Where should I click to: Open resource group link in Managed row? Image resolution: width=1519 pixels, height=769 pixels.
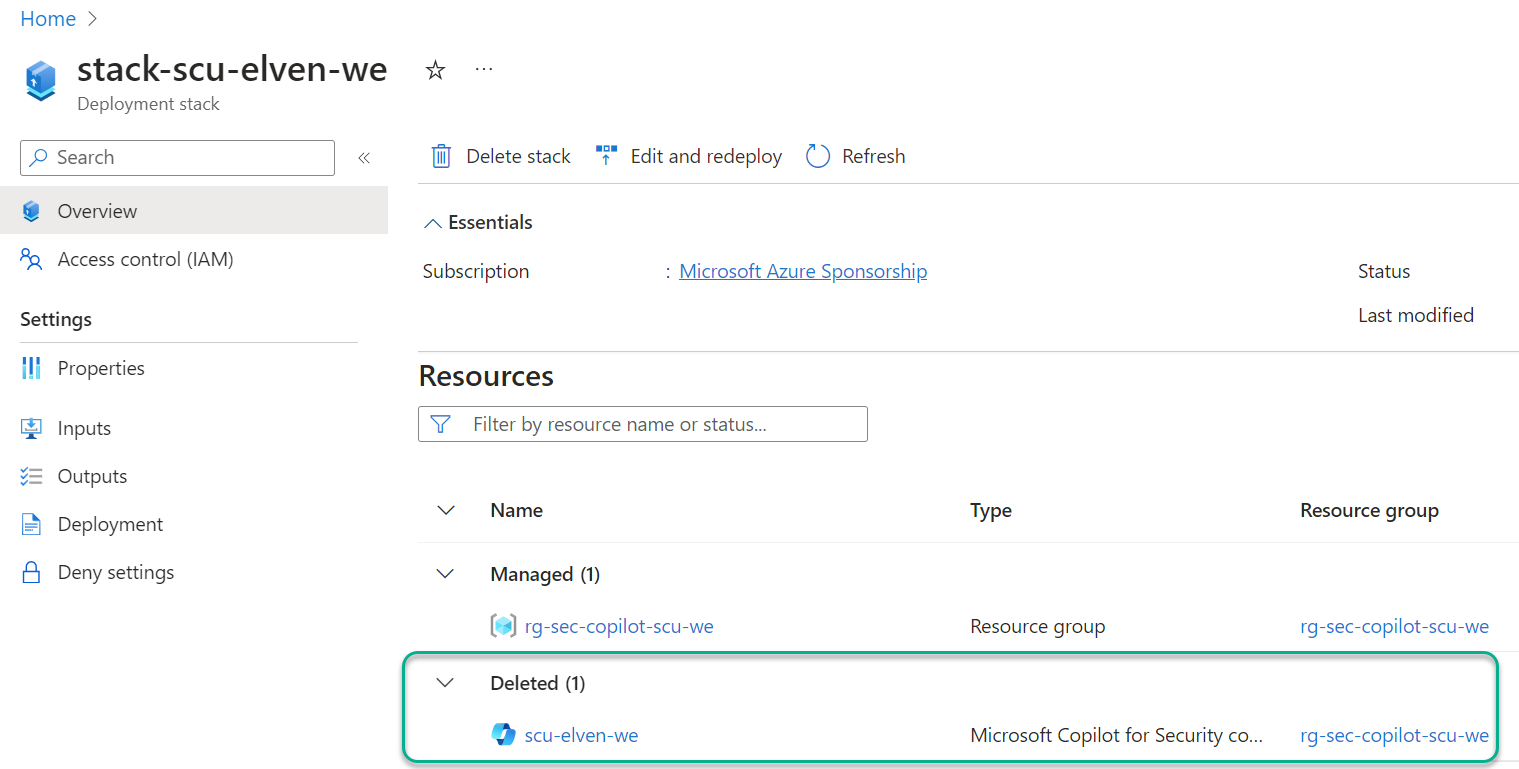(x=1394, y=627)
